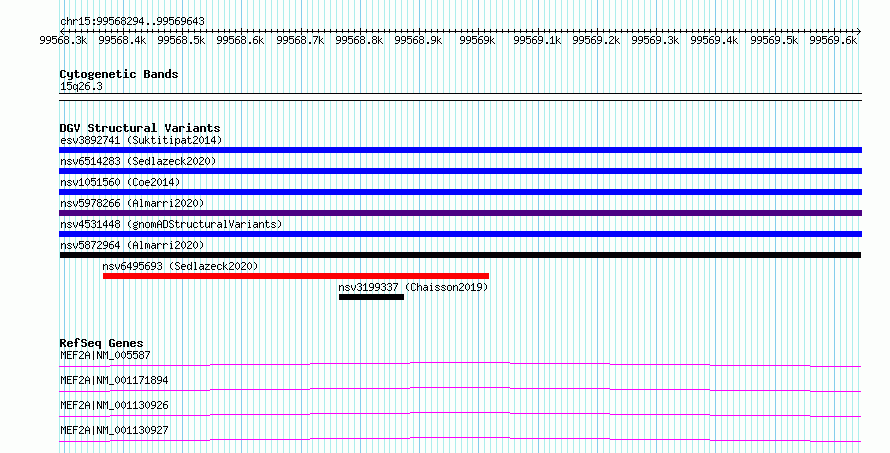Click the 99568.4k ruler tick label

click(x=122, y=40)
